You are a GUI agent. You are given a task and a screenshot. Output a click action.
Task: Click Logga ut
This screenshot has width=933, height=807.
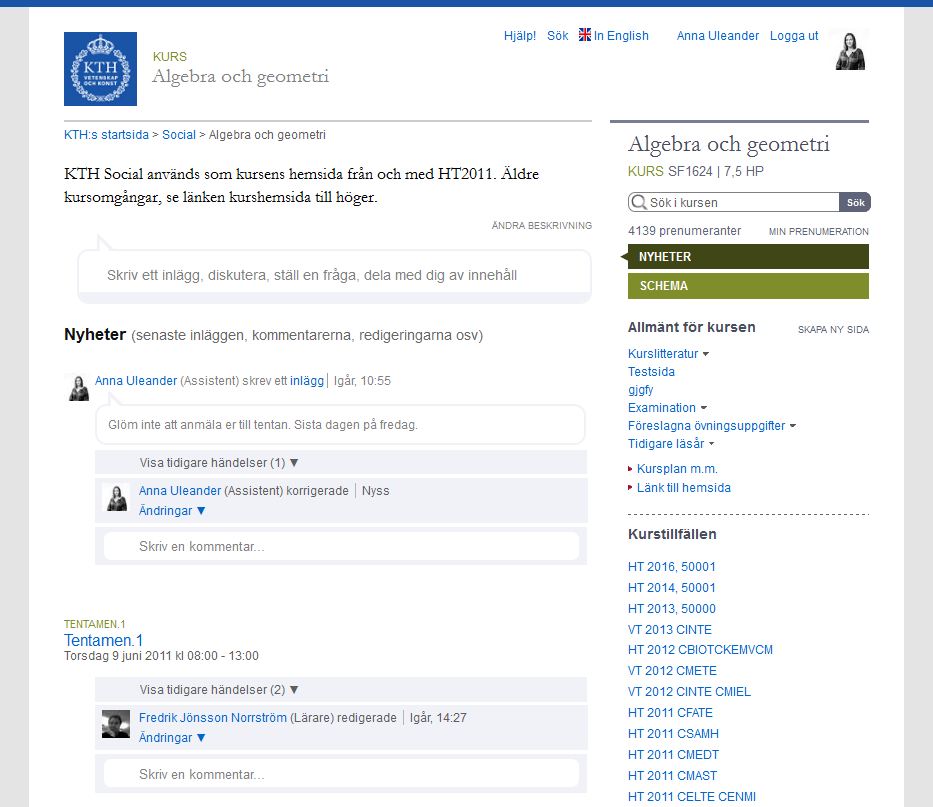794,36
